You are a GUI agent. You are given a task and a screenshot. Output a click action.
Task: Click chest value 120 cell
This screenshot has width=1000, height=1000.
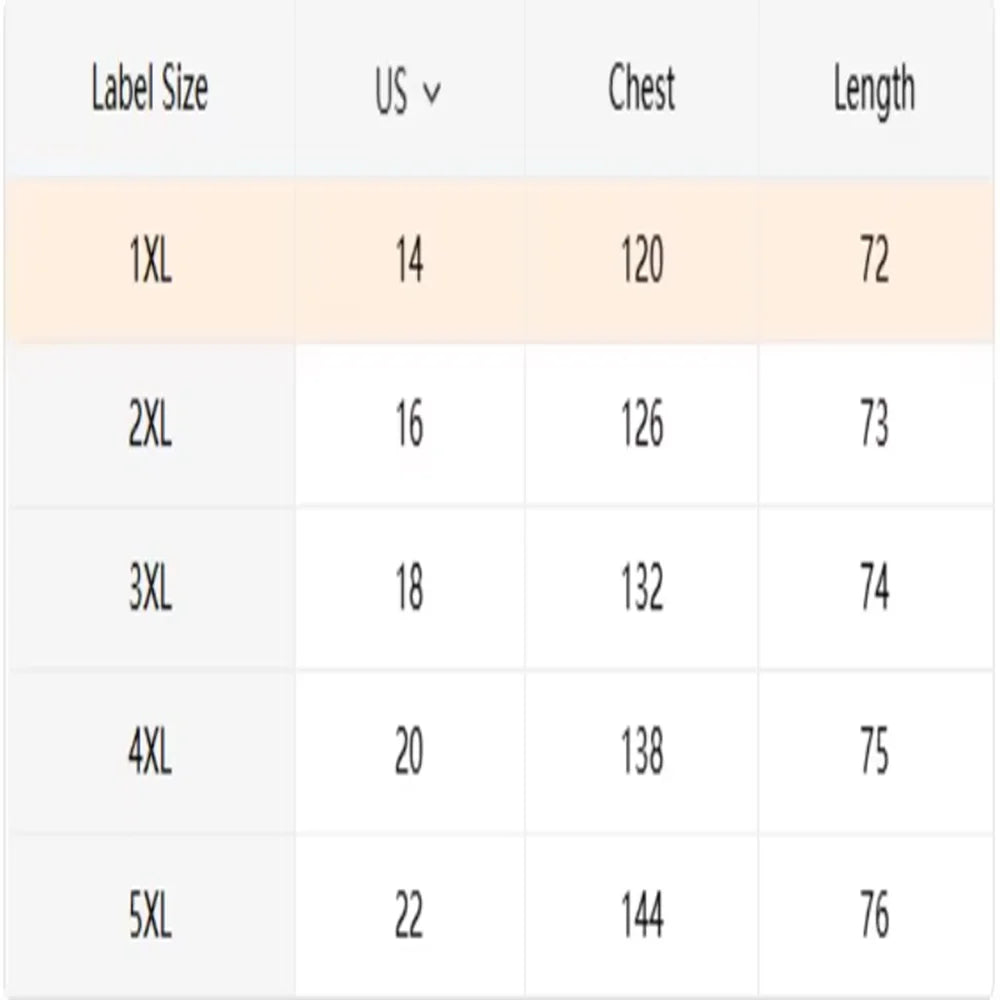point(641,263)
